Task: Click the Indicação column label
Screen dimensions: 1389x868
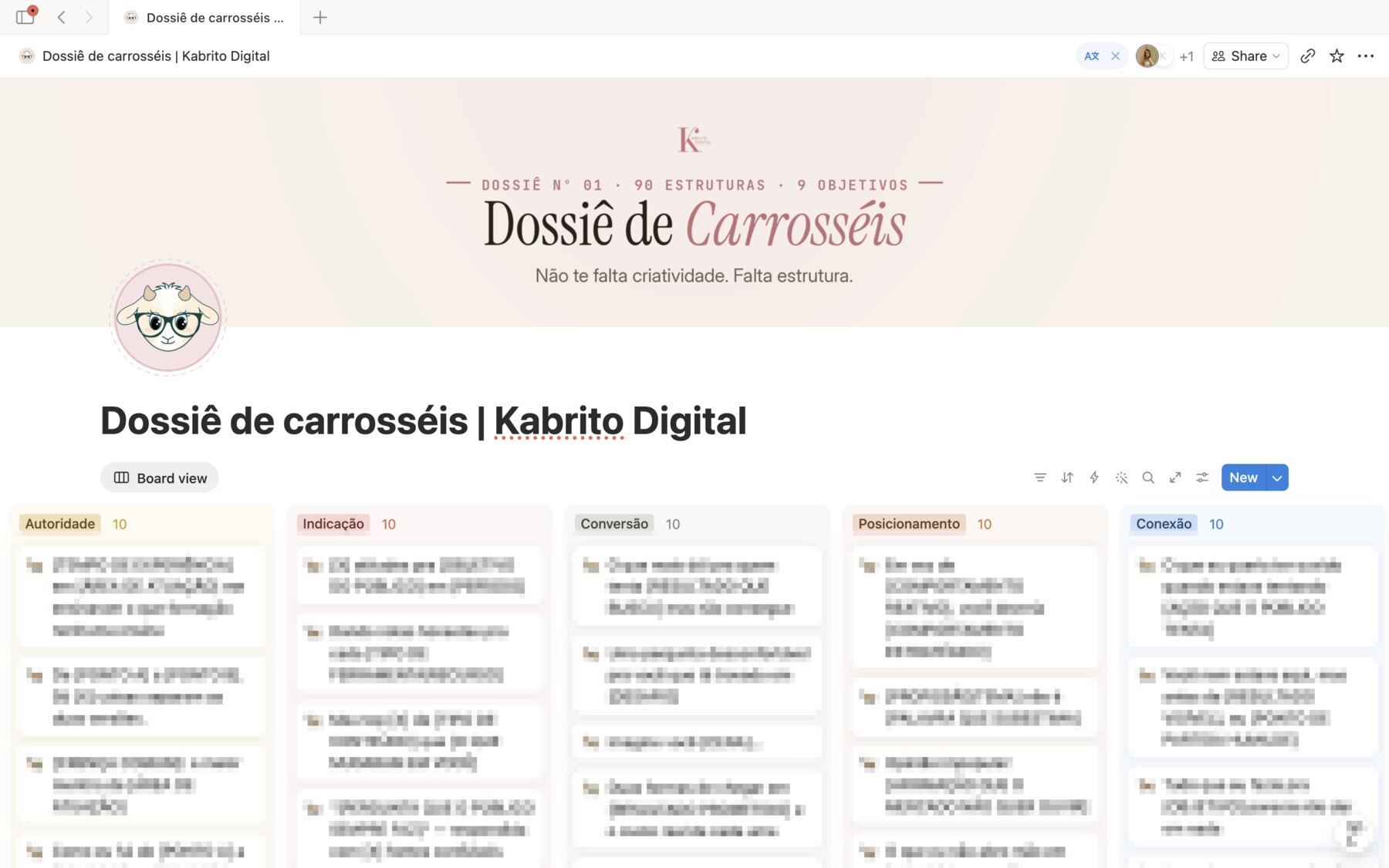Action: pyautogui.click(x=333, y=524)
